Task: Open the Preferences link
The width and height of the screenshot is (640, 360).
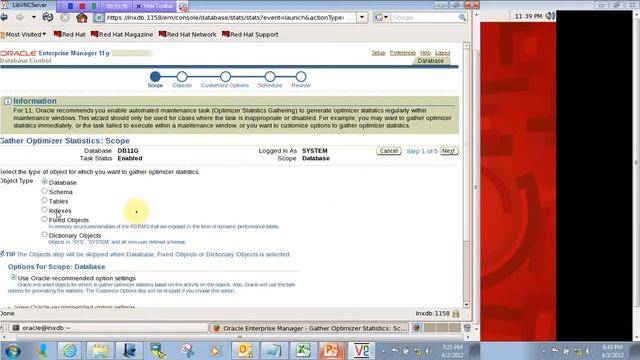Action: 402,53
